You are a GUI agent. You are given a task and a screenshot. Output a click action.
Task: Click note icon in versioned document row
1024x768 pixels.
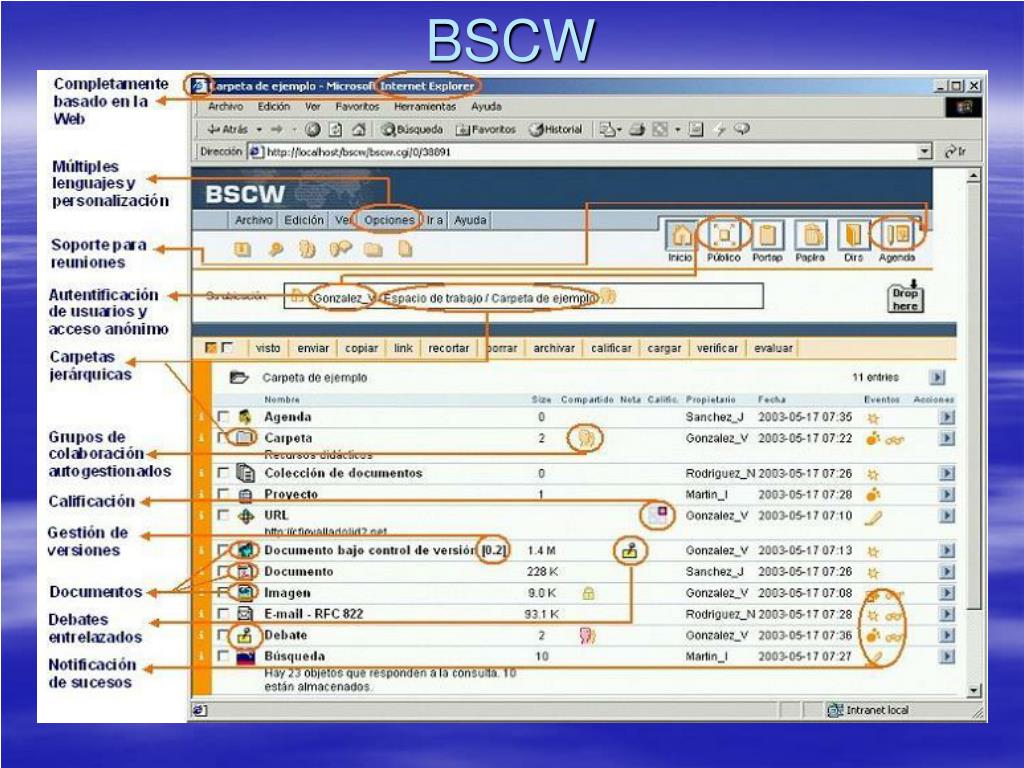[x=630, y=551]
